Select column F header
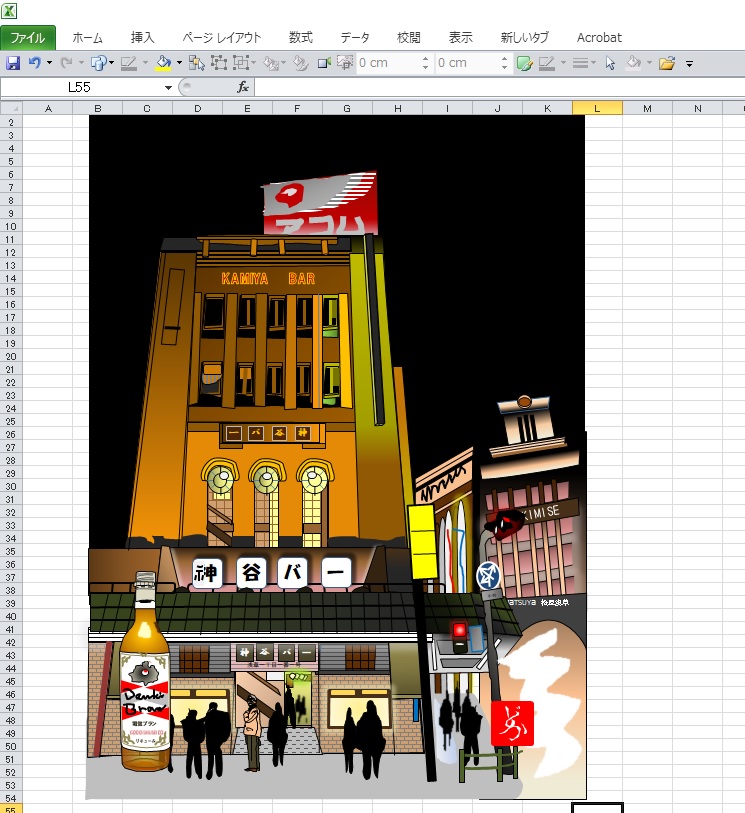This screenshot has width=745, height=813. point(297,108)
